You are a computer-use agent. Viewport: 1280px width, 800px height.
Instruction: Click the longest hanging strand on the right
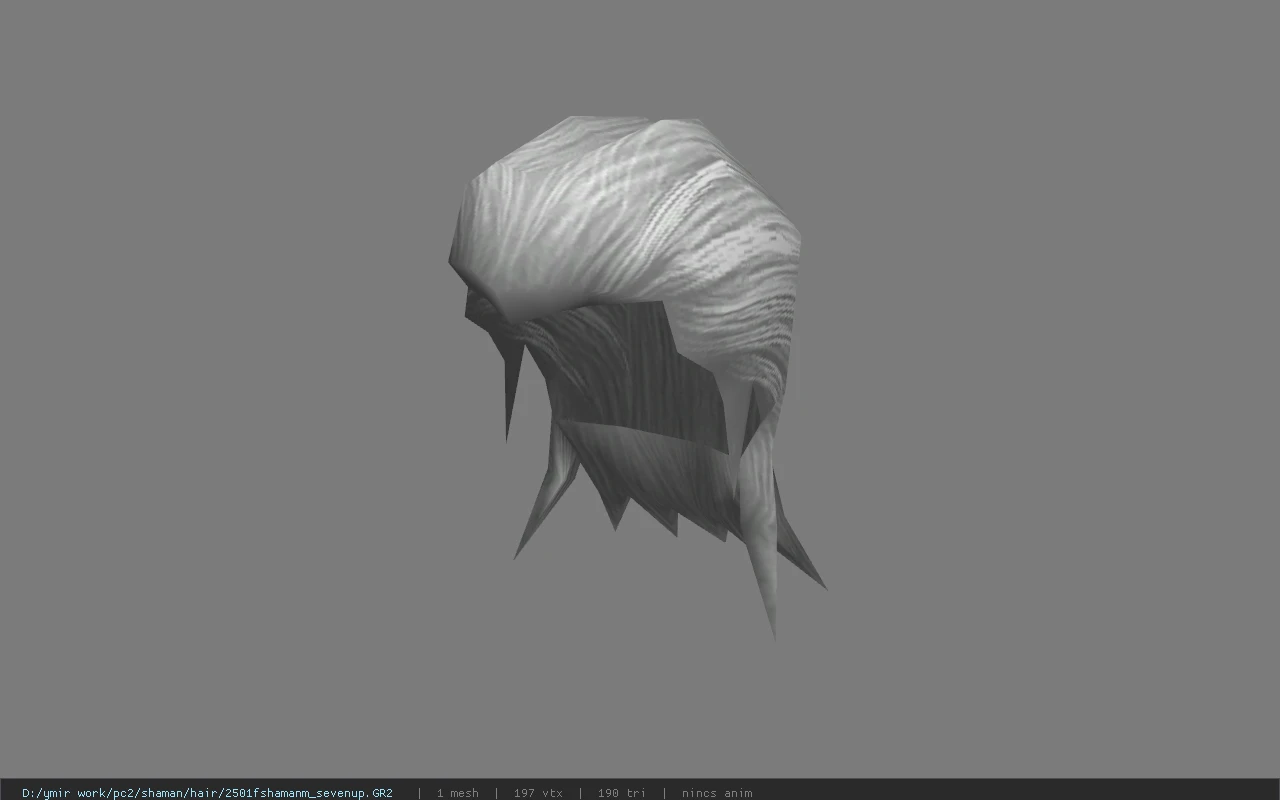click(762, 540)
